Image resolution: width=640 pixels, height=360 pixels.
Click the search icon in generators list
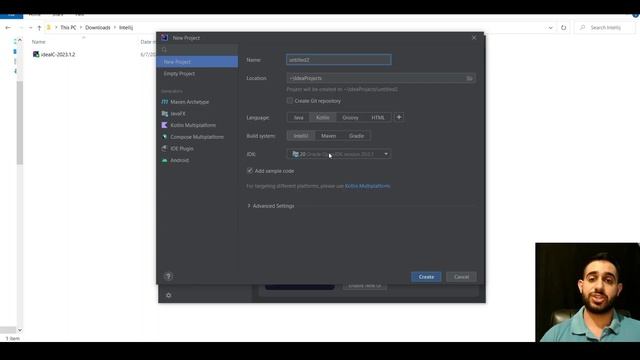164,50
